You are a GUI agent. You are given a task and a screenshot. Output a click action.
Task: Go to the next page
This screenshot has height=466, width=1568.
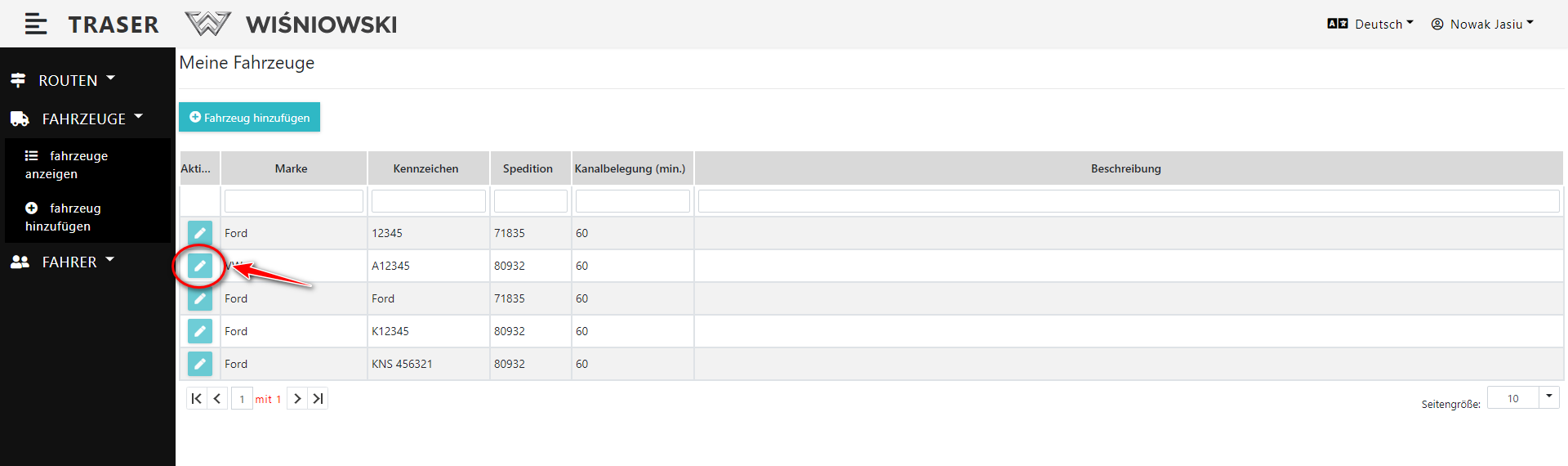point(297,399)
